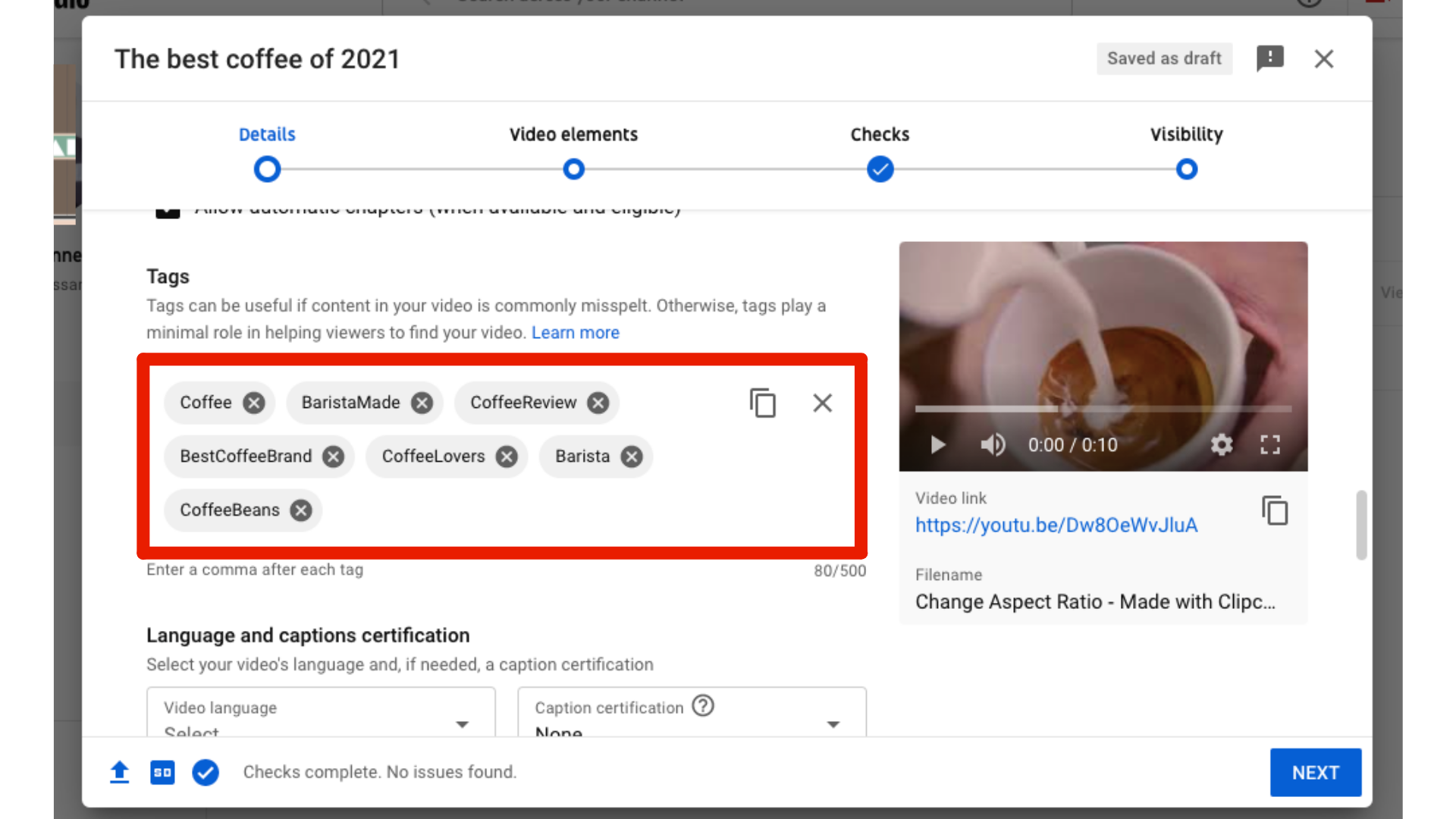
Task: Remove the CoffeeReview tag
Action: 598,403
